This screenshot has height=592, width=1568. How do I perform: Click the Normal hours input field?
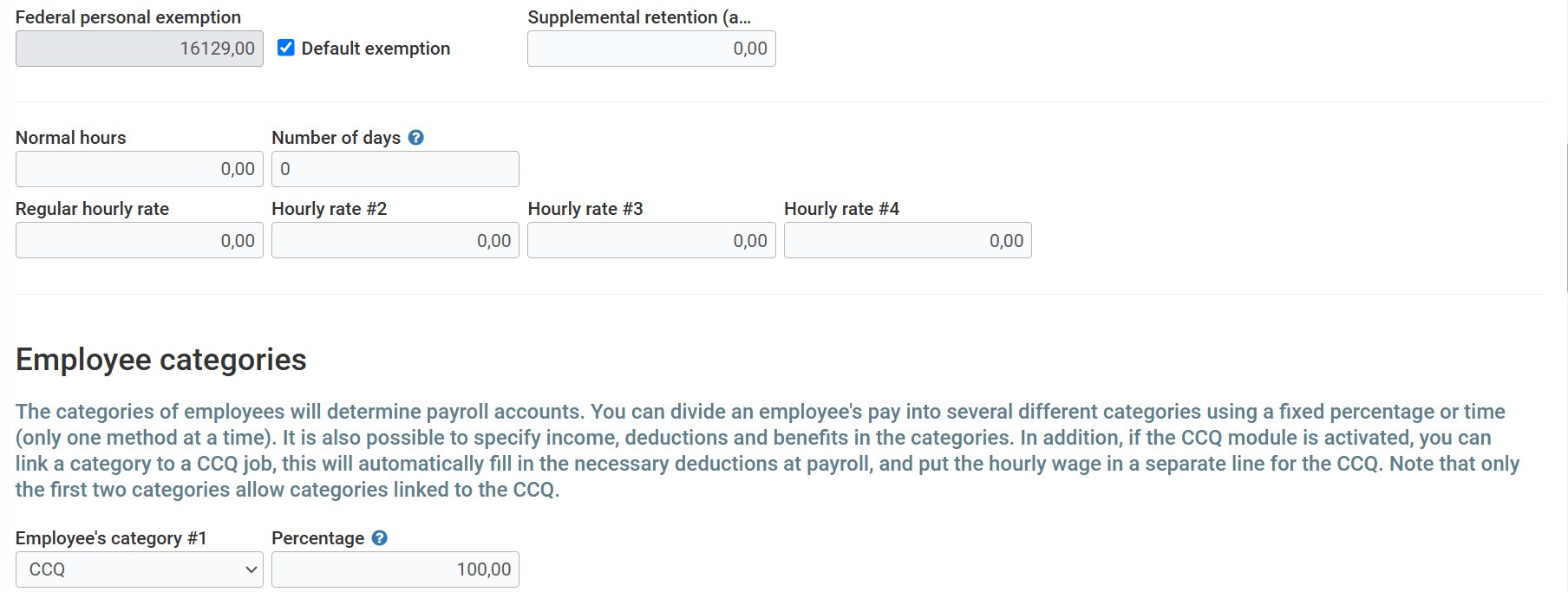[139, 169]
